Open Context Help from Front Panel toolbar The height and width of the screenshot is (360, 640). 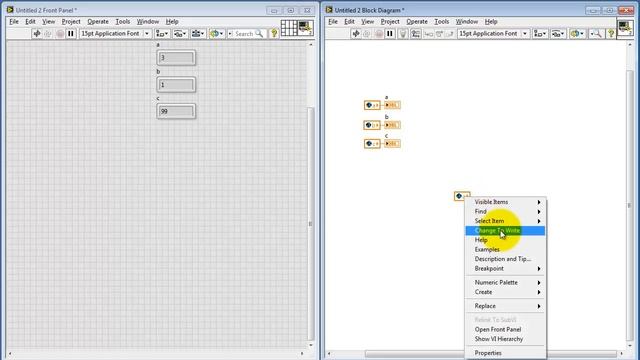coord(274,33)
